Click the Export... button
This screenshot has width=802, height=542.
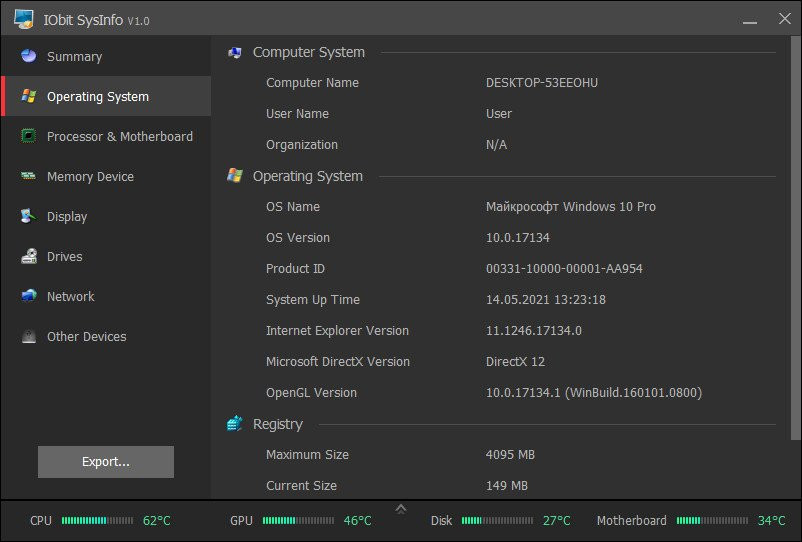pyautogui.click(x=106, y=462)
